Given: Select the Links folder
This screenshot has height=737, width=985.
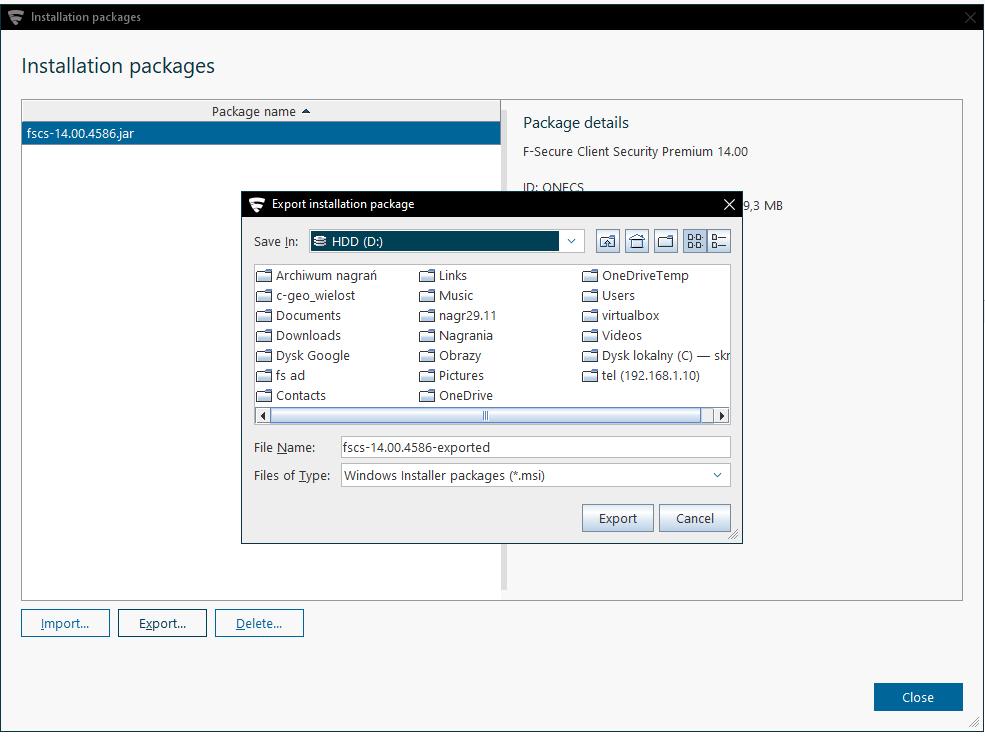Looking at the screenshot, I should coord(443,275).
